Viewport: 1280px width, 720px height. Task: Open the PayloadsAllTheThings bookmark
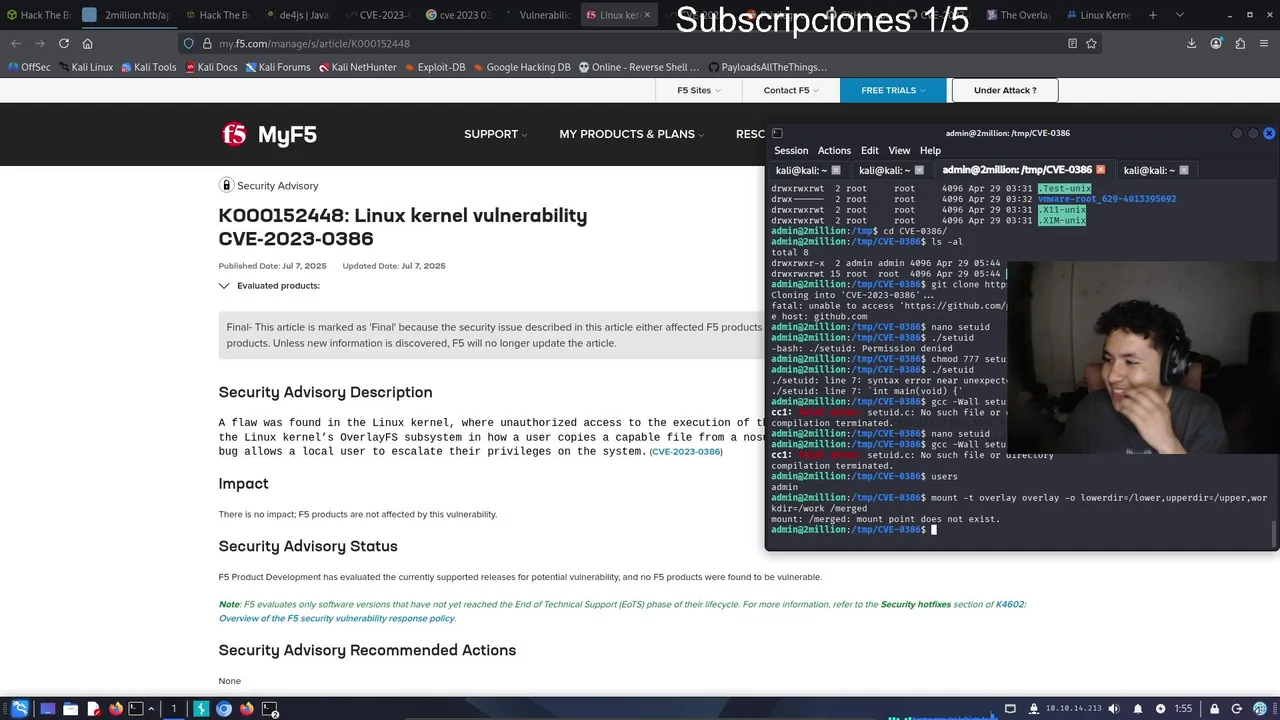(x=767, y=67)
